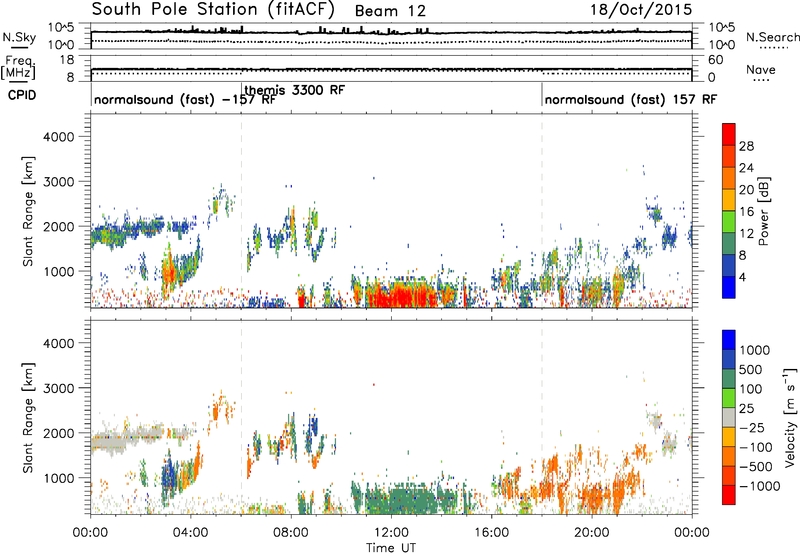Click the '20:00' time tick label
The image size is (800, 554).
click(591, 533)
